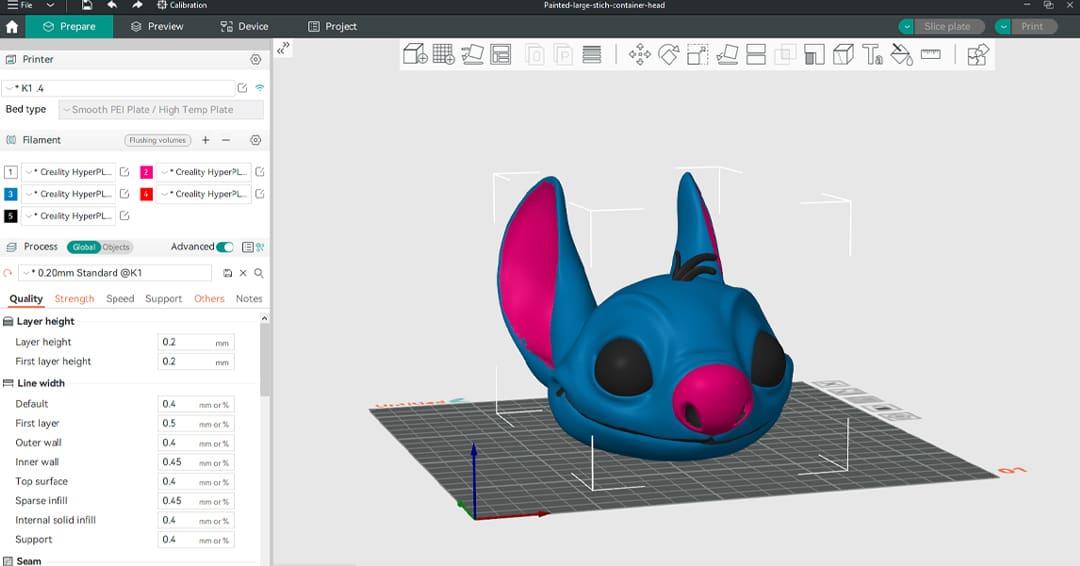This screenshot has height=566, width=1080.
Task: Switch process scope to Global
Action: pos(84,247)
